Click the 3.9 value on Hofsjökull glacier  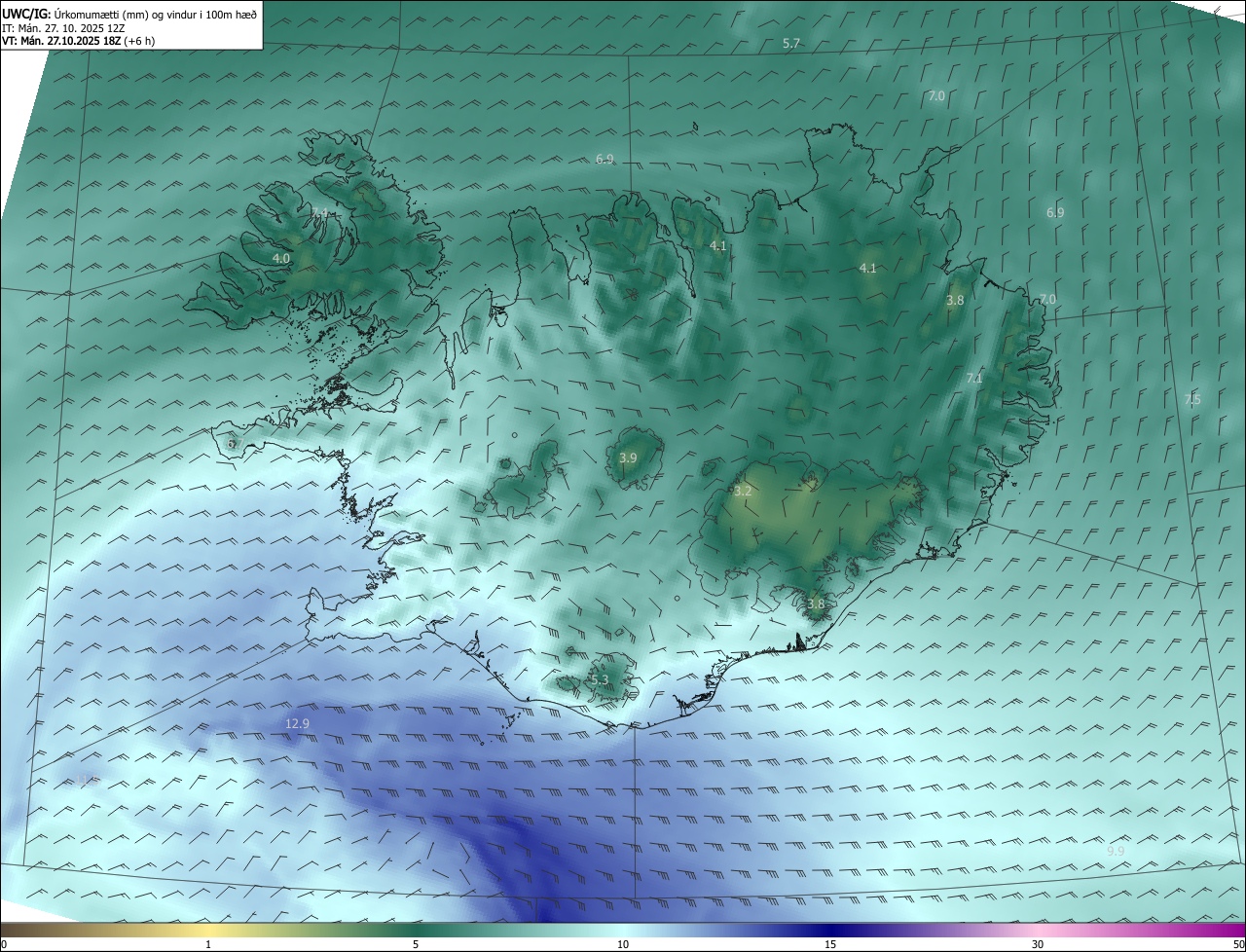coord(628,458)
